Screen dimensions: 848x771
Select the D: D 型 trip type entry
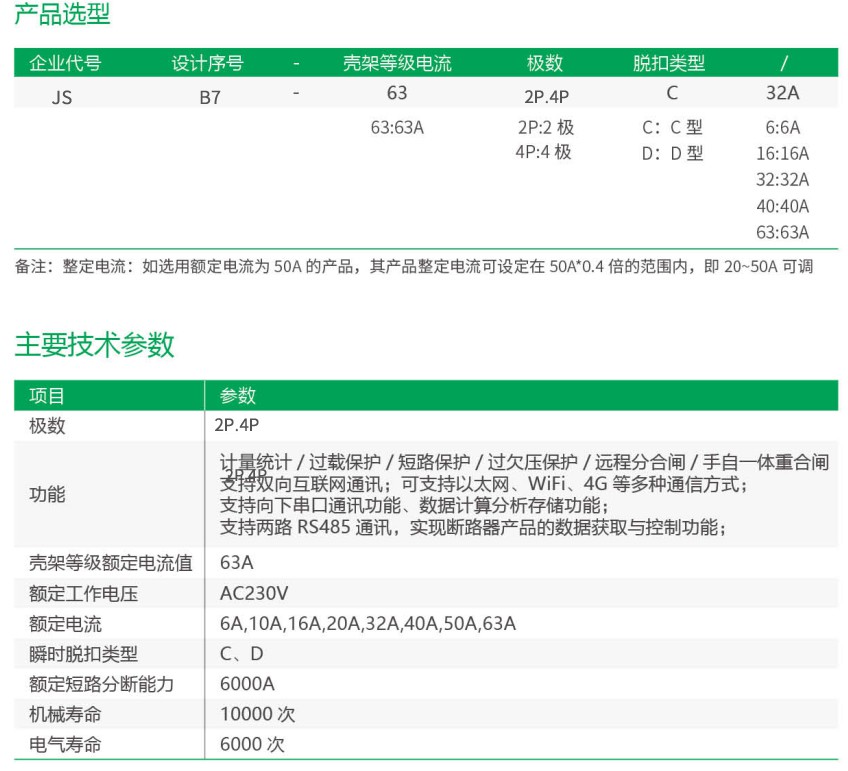click(x=672, y=154)
